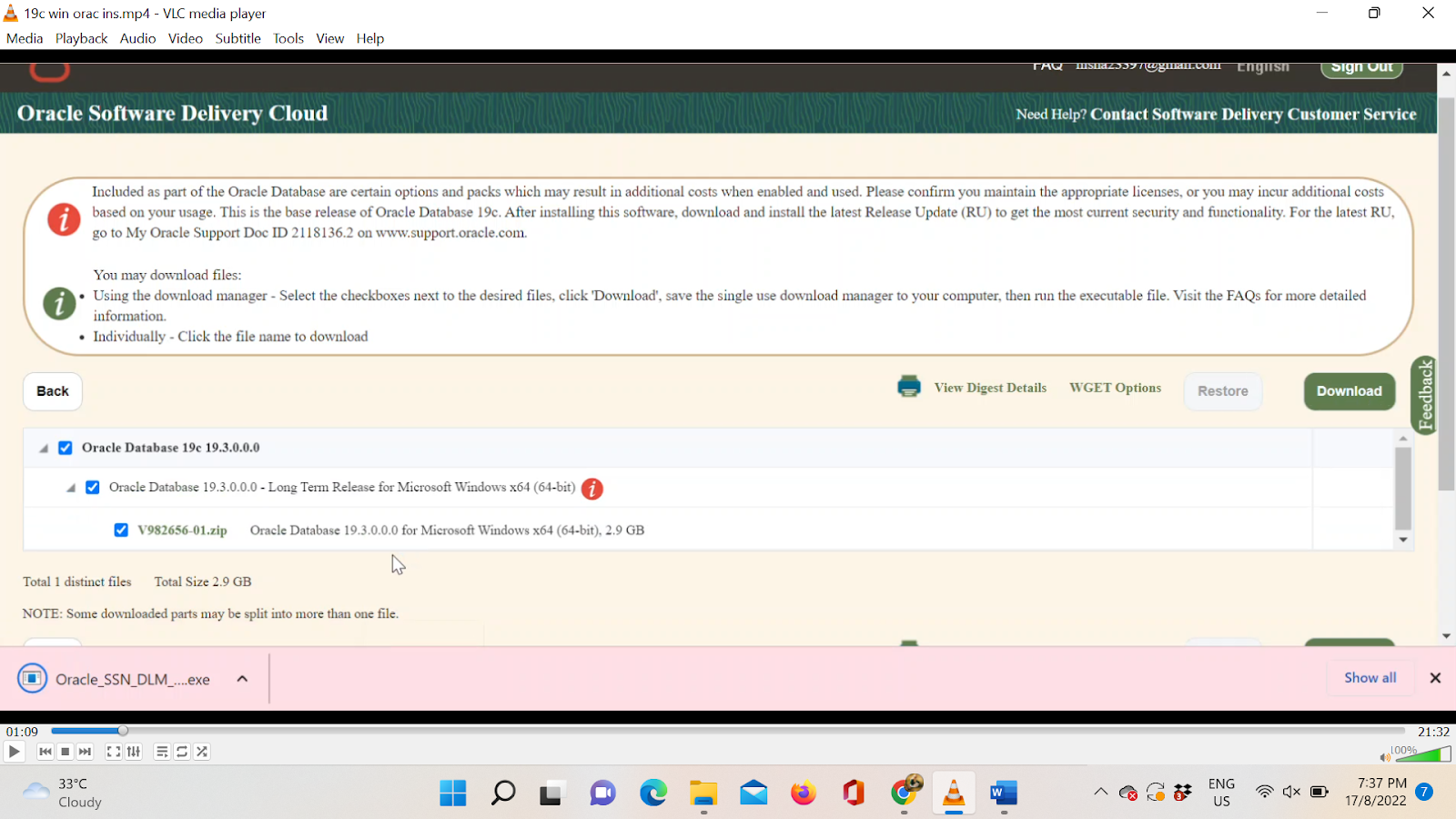Open the ENG US language switcher
This screenshot has width=1456, height=819.
(x=1221, y=793)
